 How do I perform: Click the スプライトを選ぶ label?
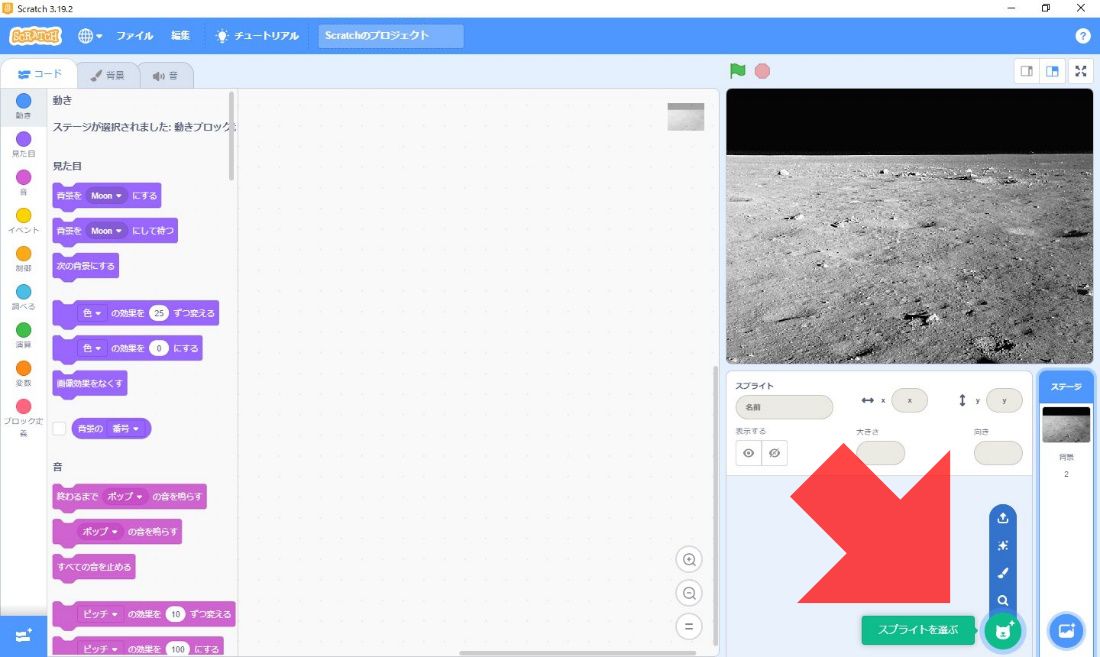918,630
